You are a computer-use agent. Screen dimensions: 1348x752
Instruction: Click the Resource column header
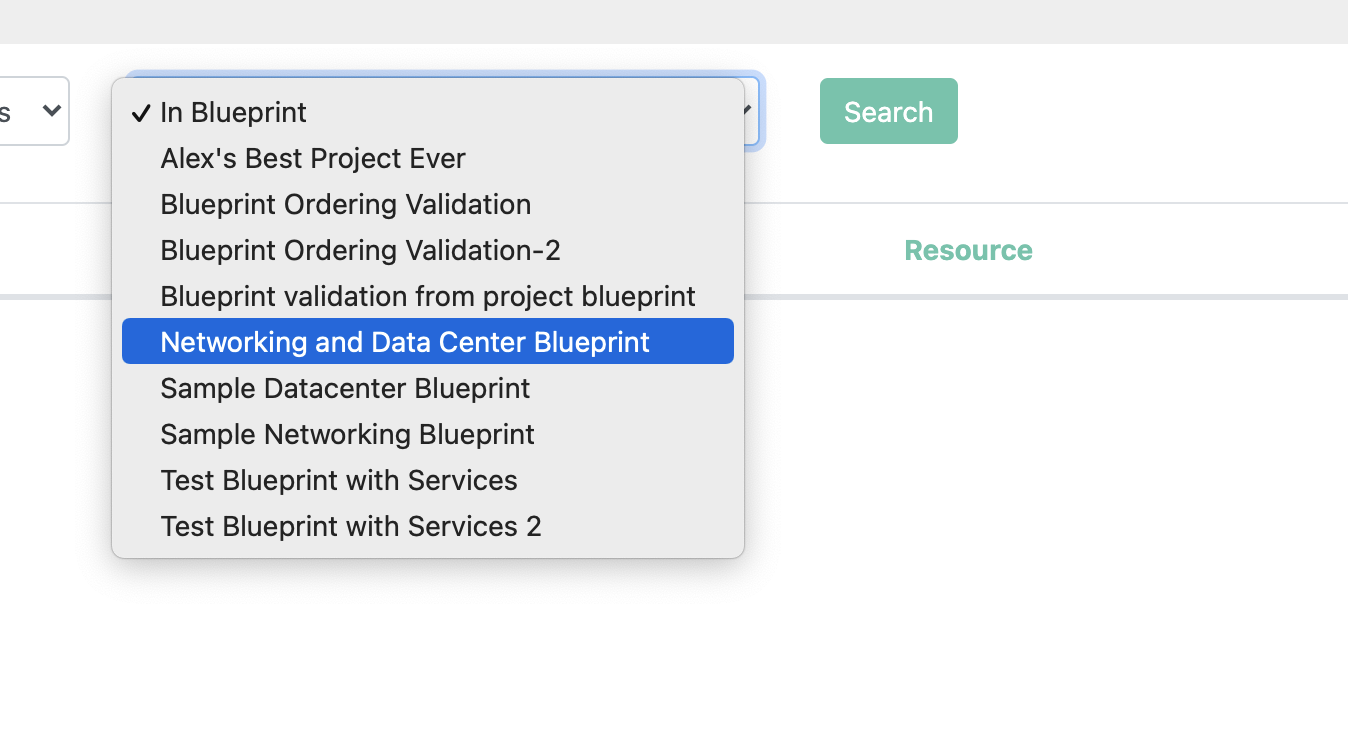[968, 250]
